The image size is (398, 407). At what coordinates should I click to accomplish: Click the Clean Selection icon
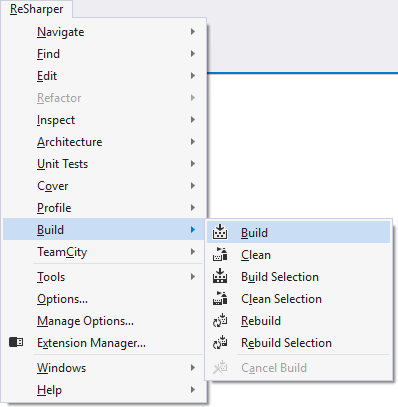coord(220,298)
